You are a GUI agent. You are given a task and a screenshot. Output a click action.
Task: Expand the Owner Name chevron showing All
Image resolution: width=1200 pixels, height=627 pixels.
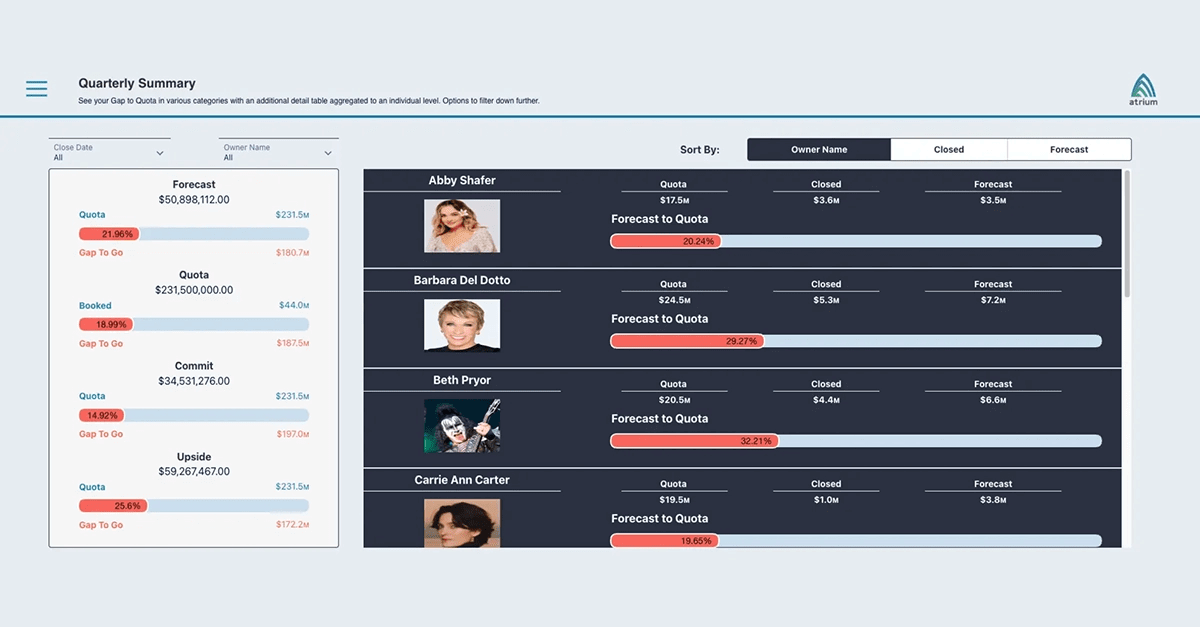pyautogui.click(x=328, y=152)
